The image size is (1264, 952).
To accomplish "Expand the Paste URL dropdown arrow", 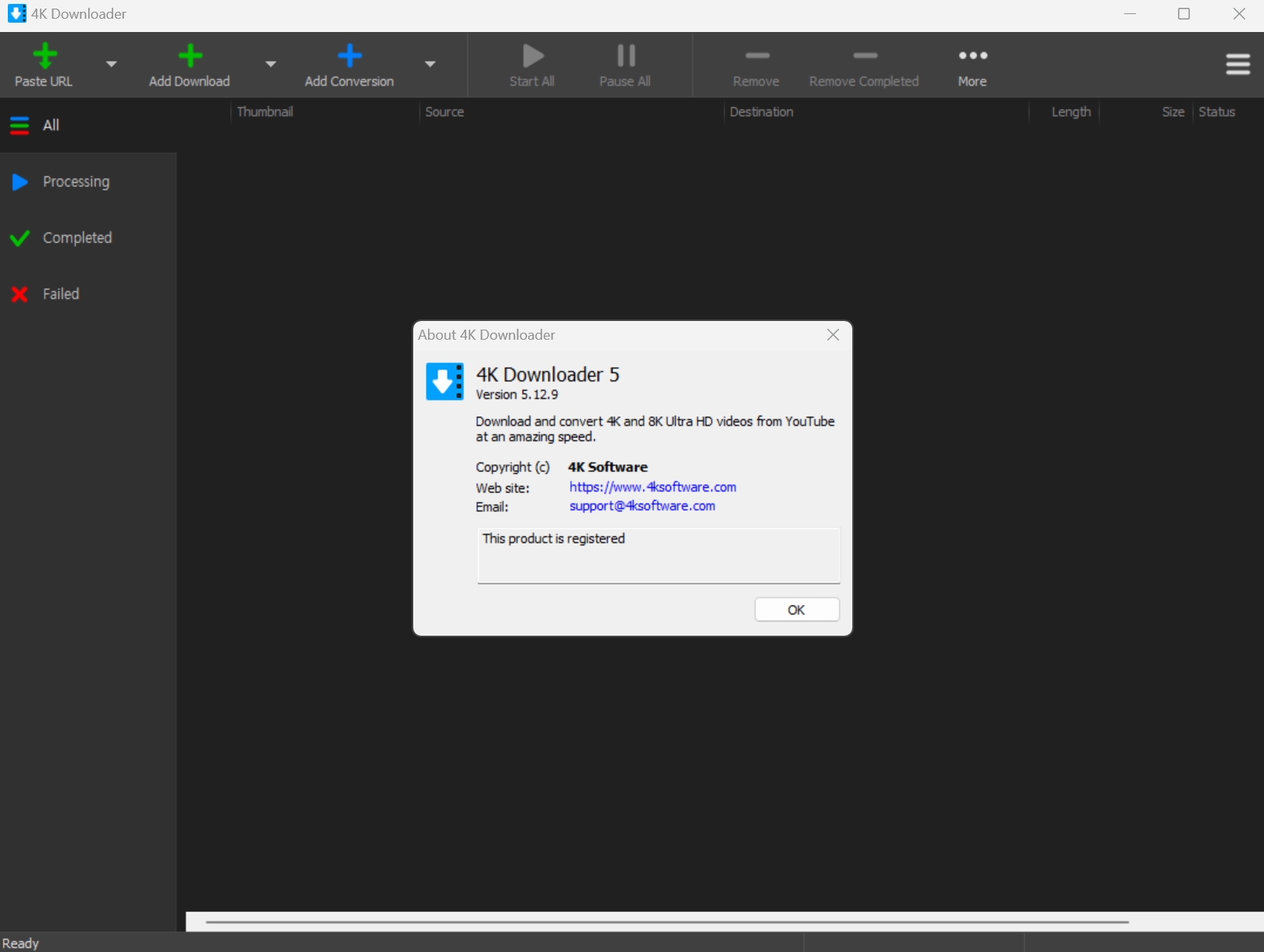I will pos(112,64).
